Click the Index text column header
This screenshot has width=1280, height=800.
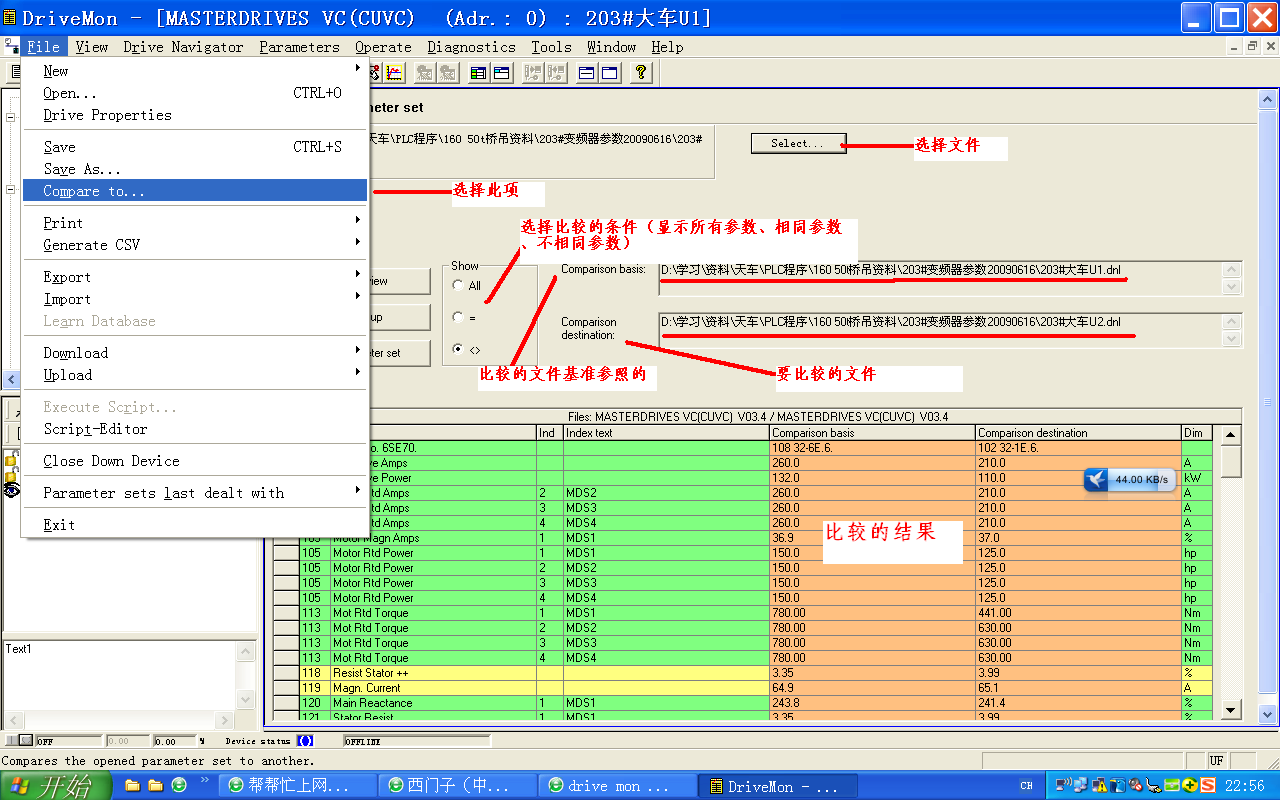[x=666, y=433]
